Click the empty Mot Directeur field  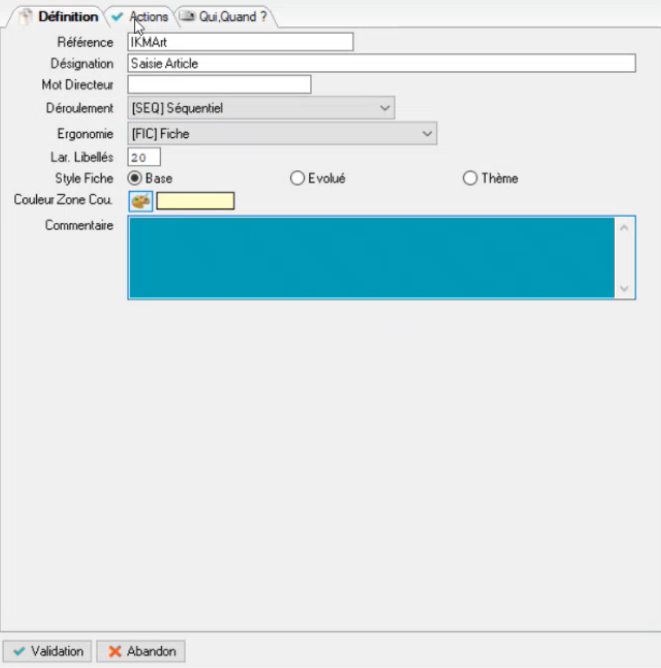219,85
